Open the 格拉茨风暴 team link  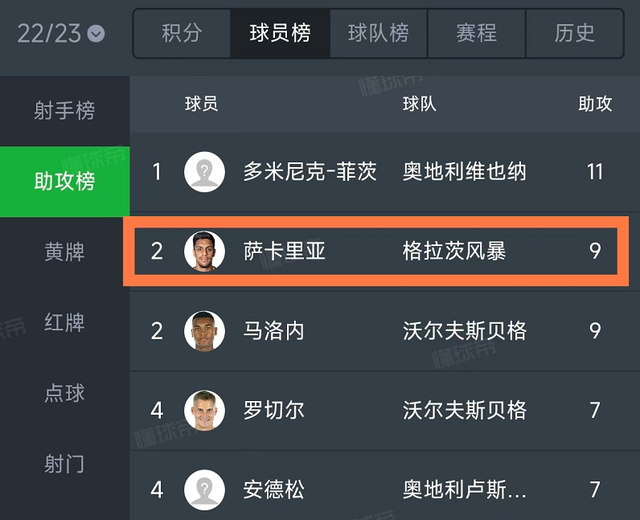(x=454, y=250)
